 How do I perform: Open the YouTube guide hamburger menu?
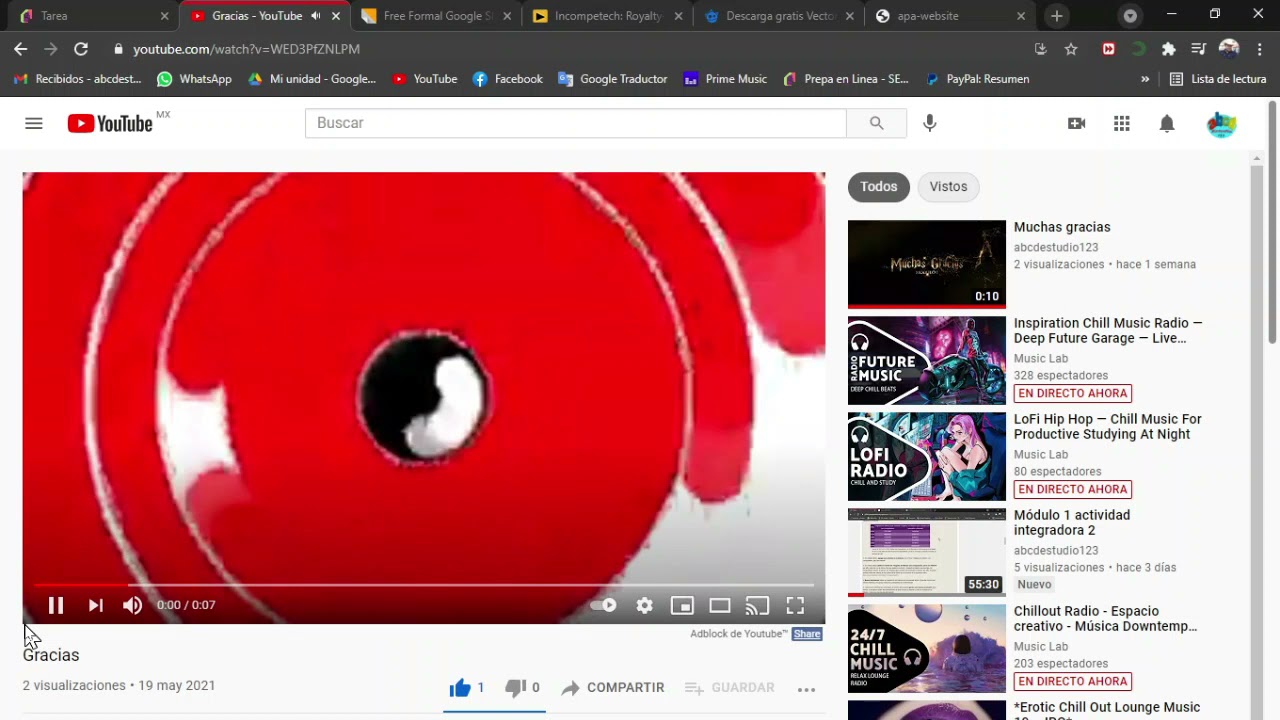pos(34,123)
